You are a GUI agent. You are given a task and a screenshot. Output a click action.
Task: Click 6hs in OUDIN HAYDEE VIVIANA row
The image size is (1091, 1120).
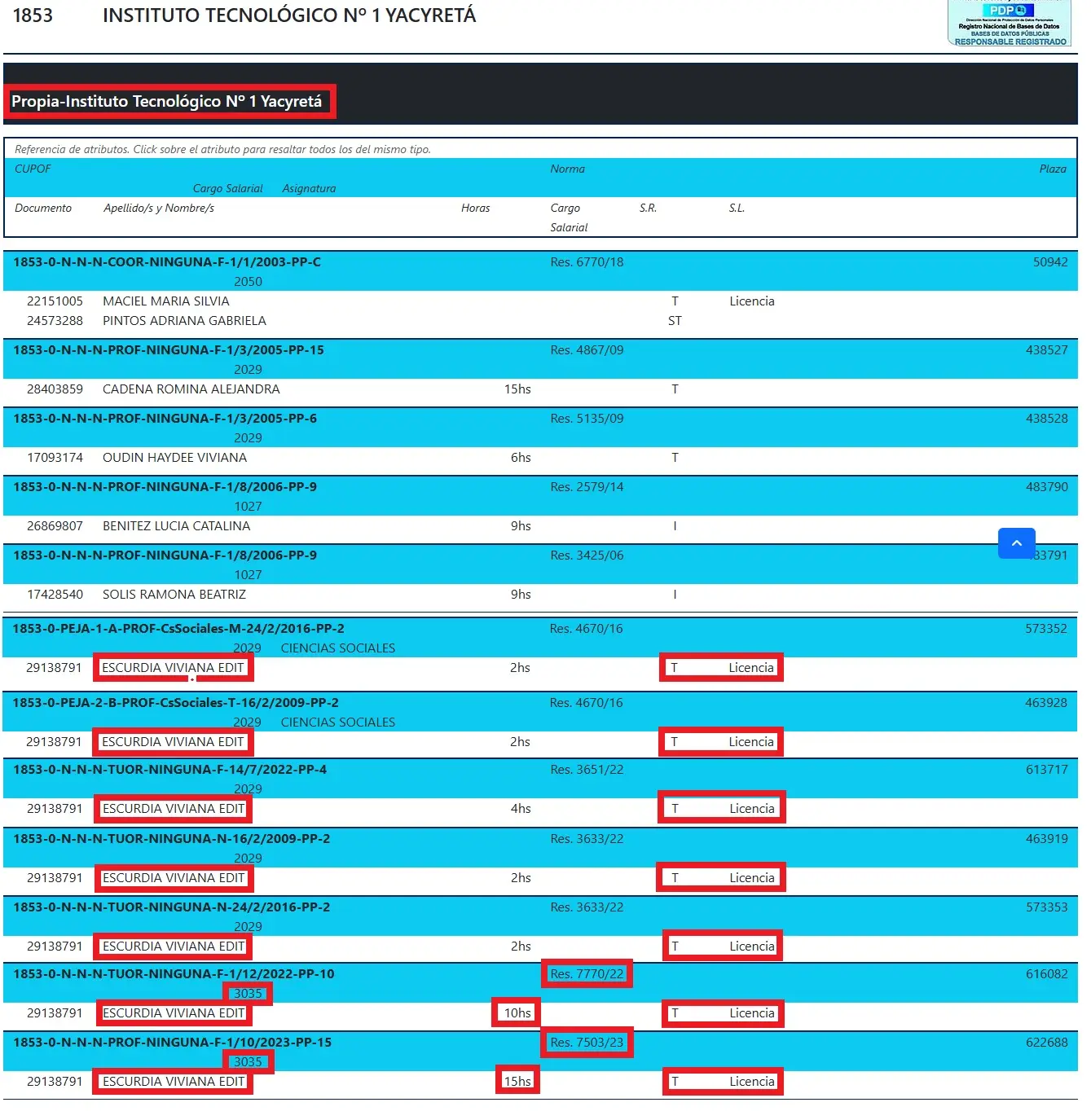coord(521,458)
